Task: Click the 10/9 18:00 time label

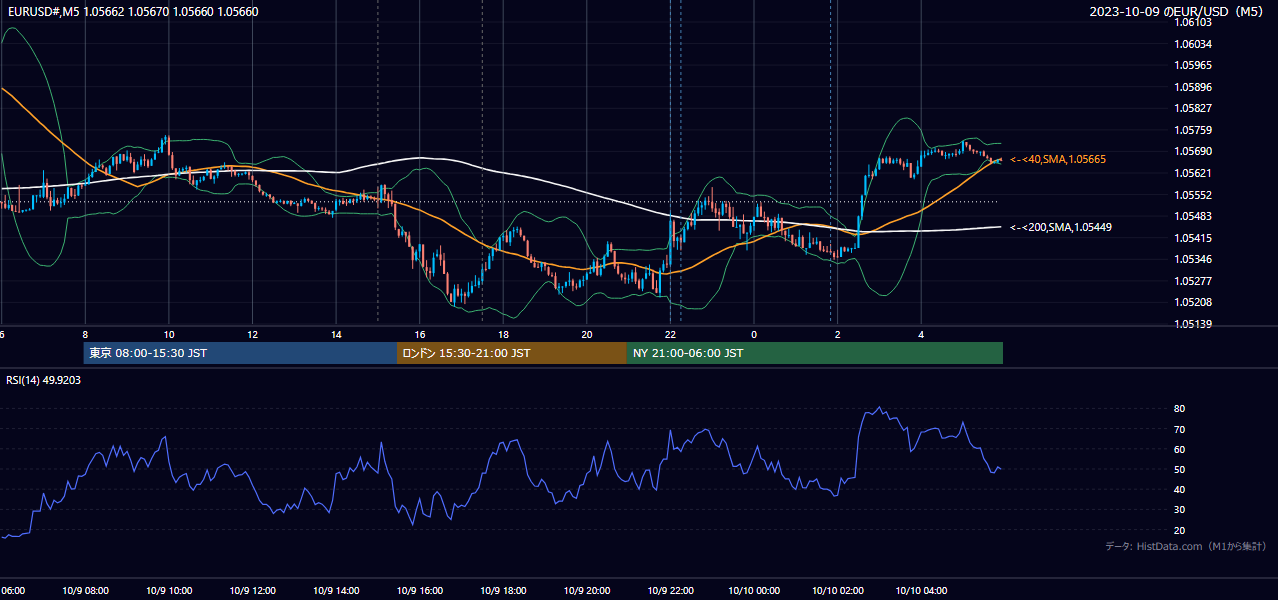Action: click(503, 591)
